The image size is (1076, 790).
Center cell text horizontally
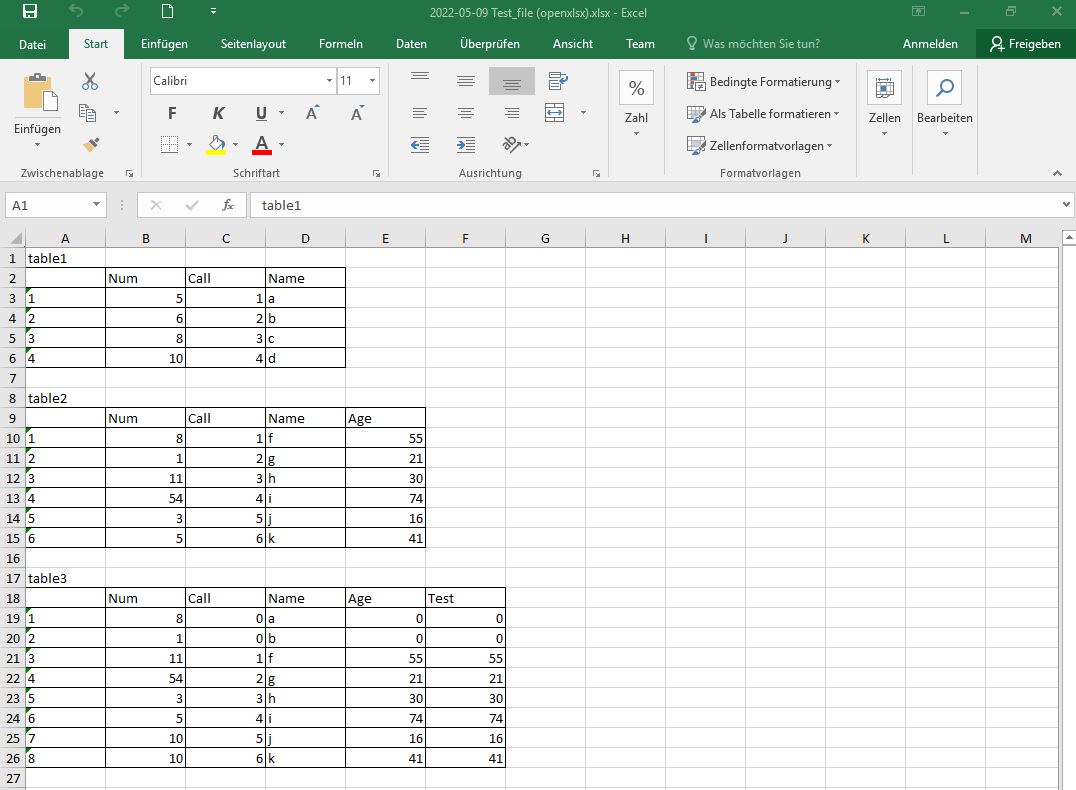coord(466,113)
